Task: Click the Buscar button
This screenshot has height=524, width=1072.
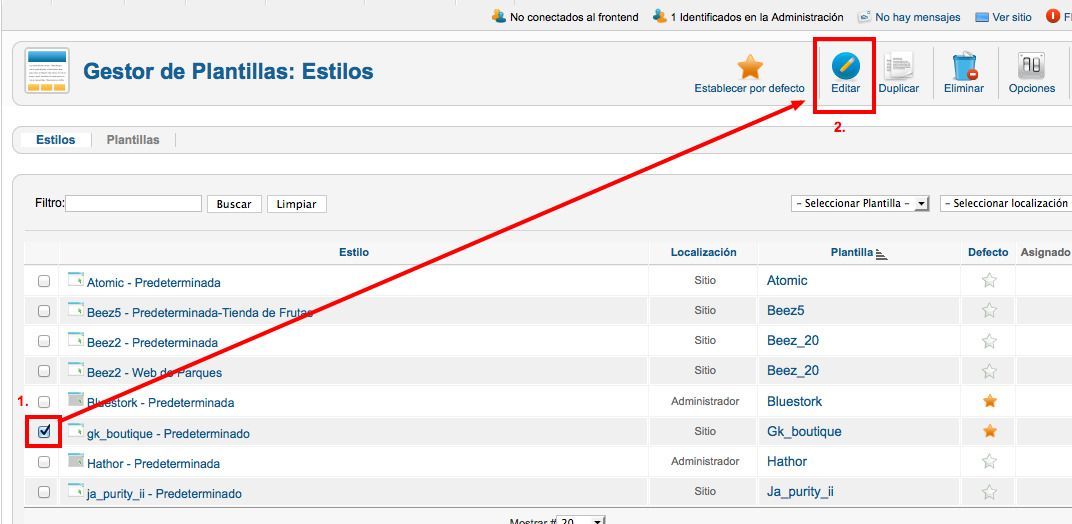Action: tap(234, 204)
